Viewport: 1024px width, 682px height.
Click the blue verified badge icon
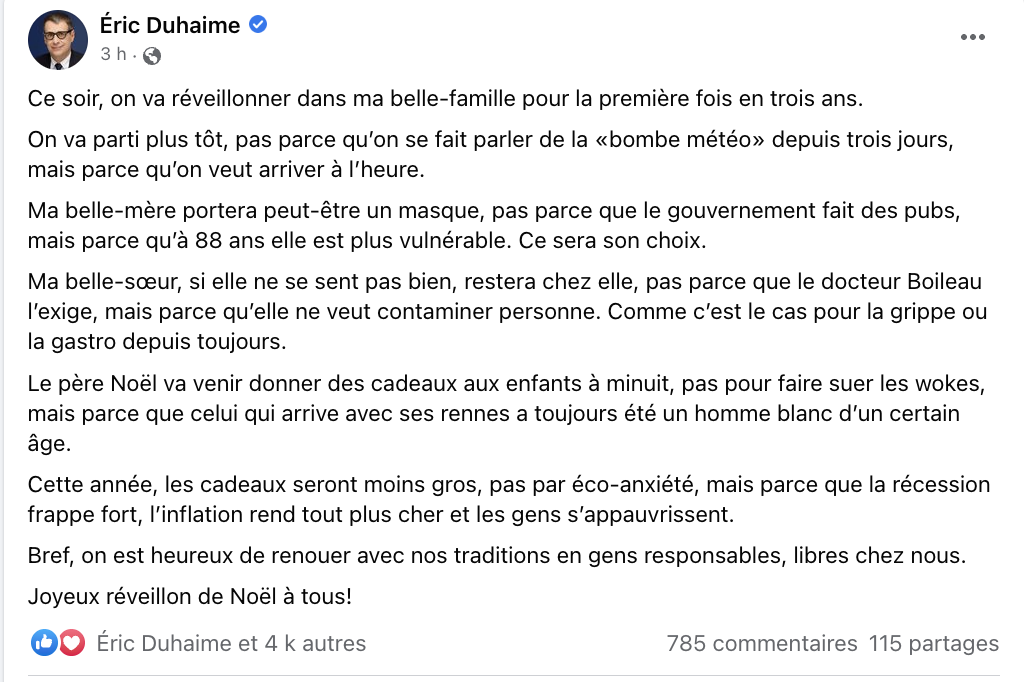(259, 24)
